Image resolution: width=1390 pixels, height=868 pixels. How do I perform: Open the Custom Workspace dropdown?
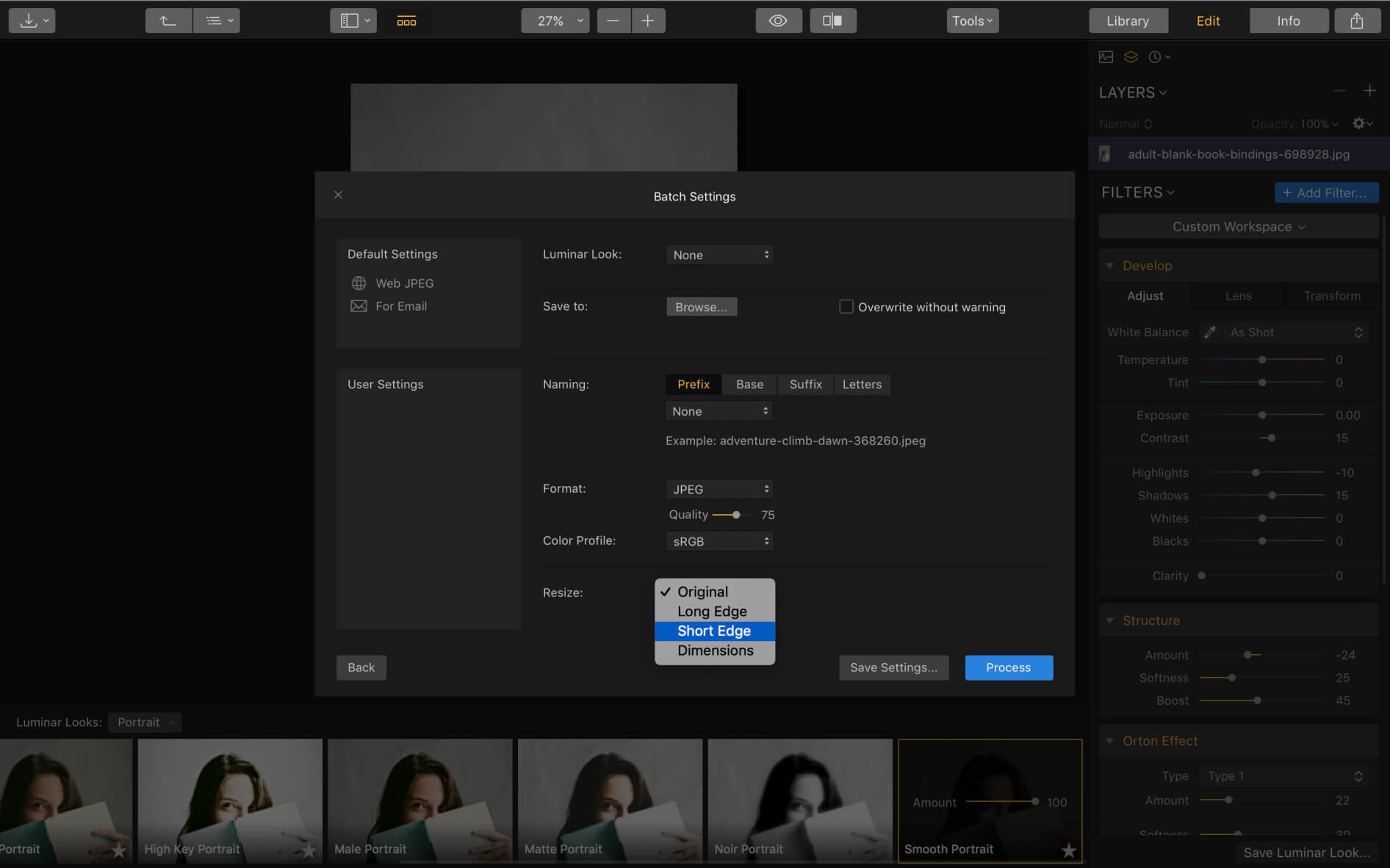pos(1238,226)
